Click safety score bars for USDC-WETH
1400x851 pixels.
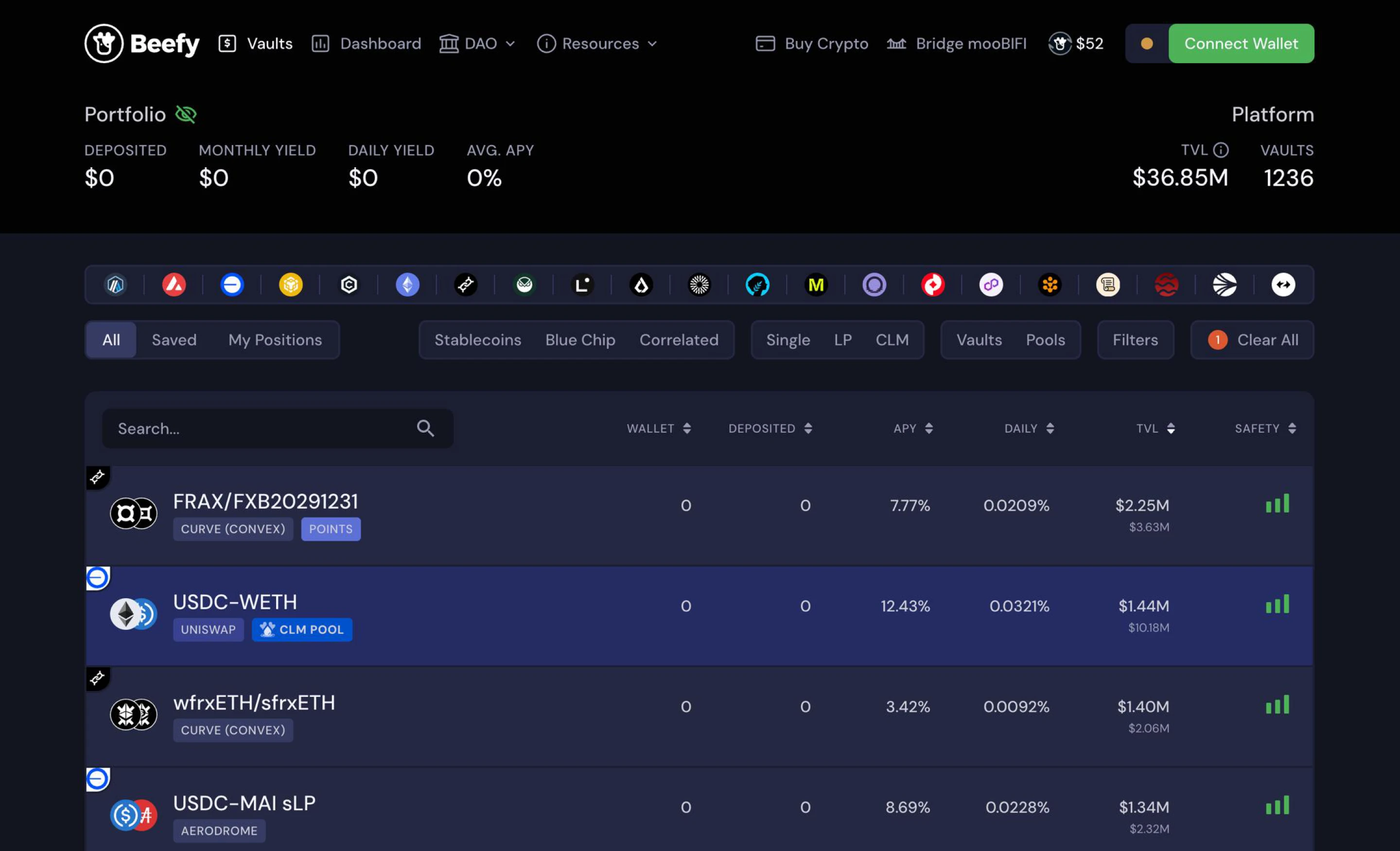[1277, 603]
